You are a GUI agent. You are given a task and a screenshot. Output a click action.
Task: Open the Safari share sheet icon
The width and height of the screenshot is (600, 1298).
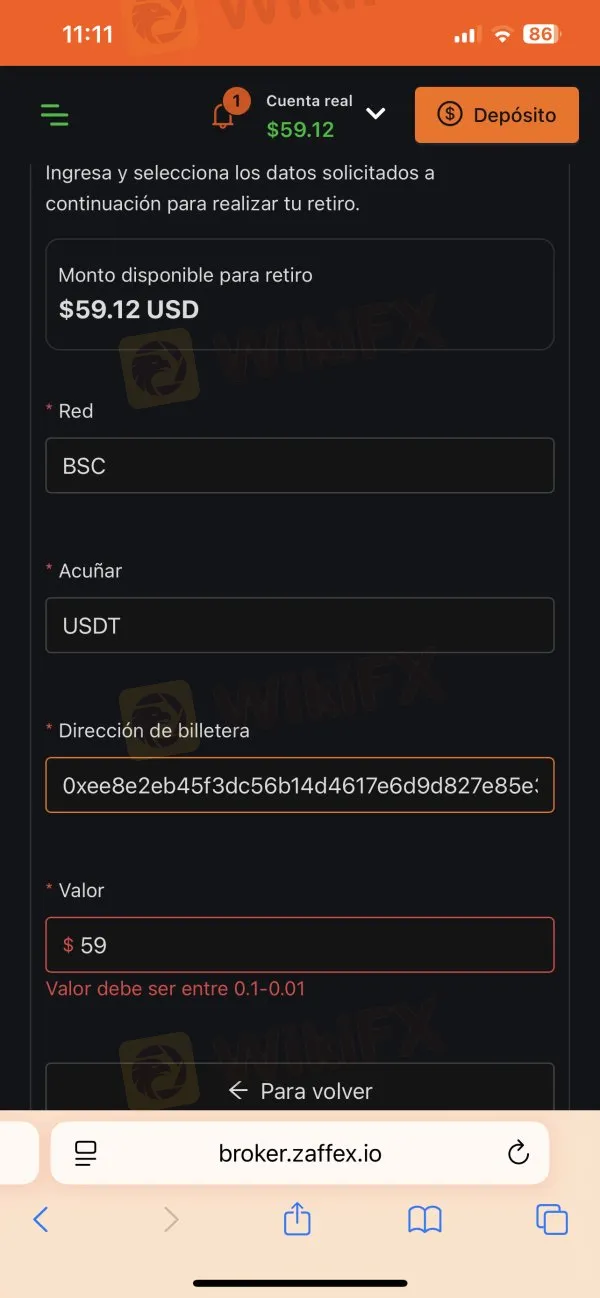297,1218
